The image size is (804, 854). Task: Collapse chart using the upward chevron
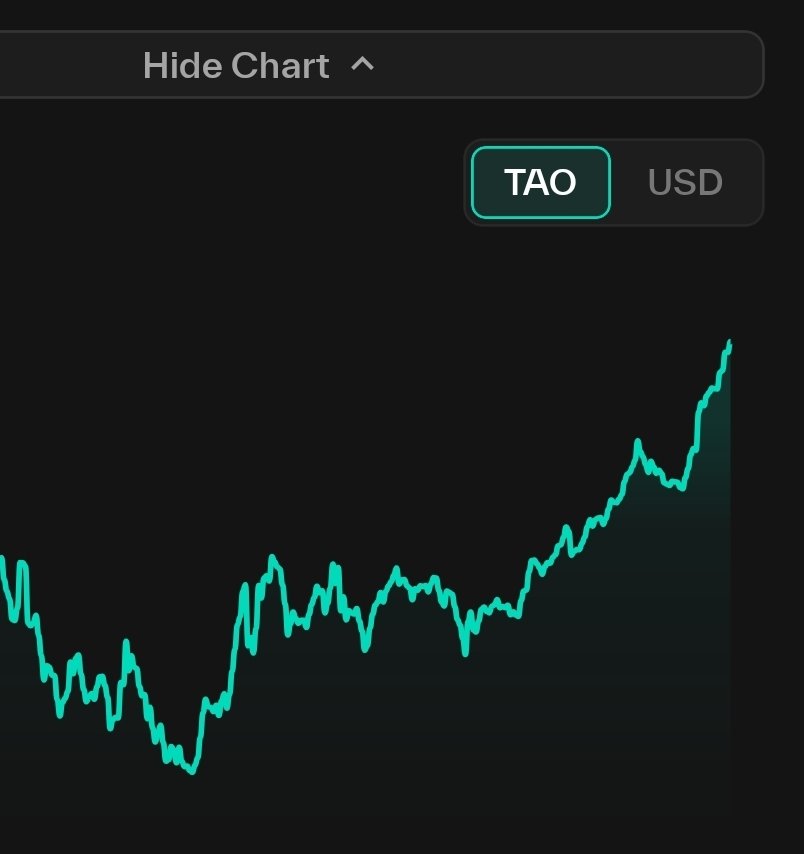362,65
